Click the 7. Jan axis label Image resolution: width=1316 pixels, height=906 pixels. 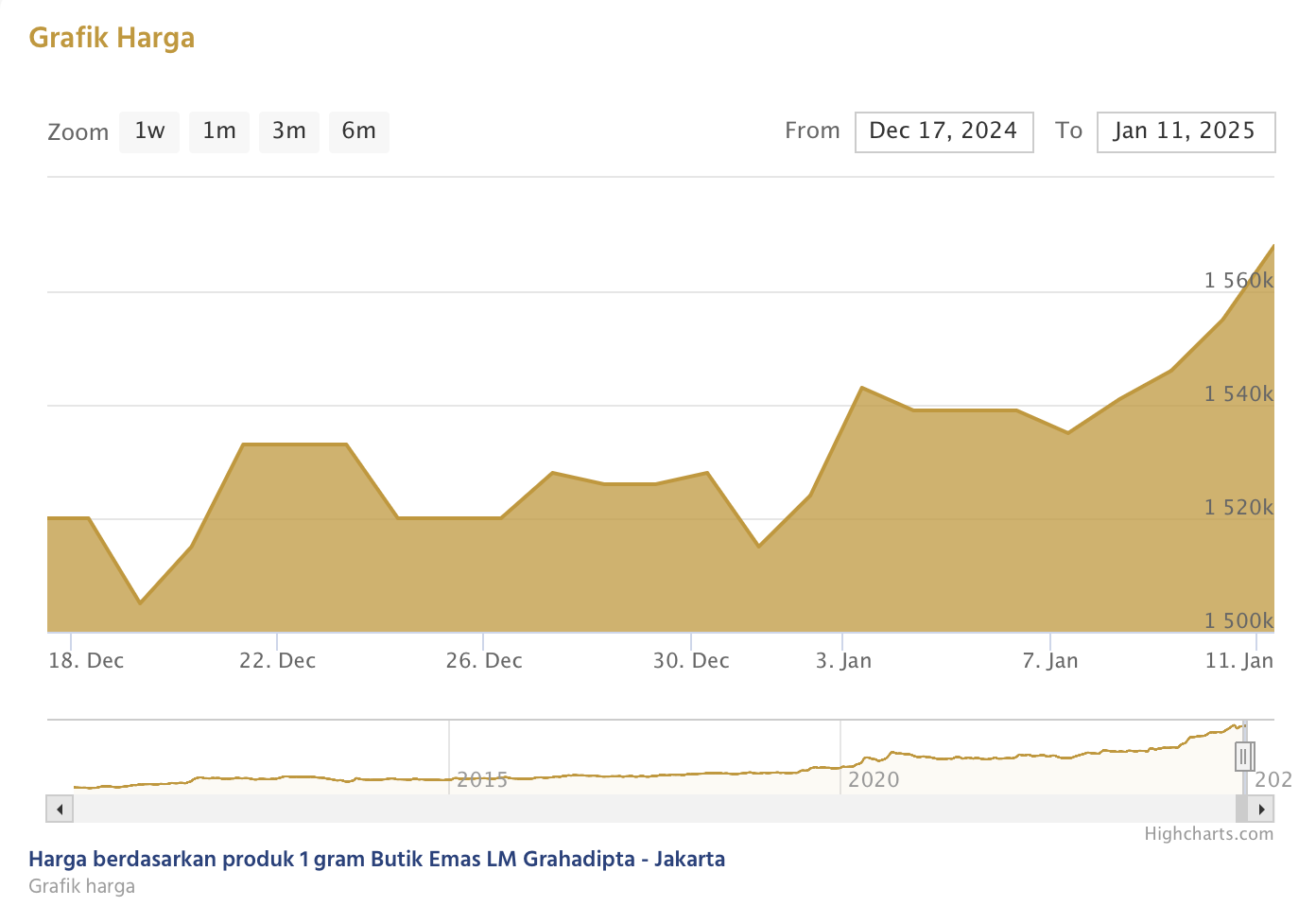1050,660
